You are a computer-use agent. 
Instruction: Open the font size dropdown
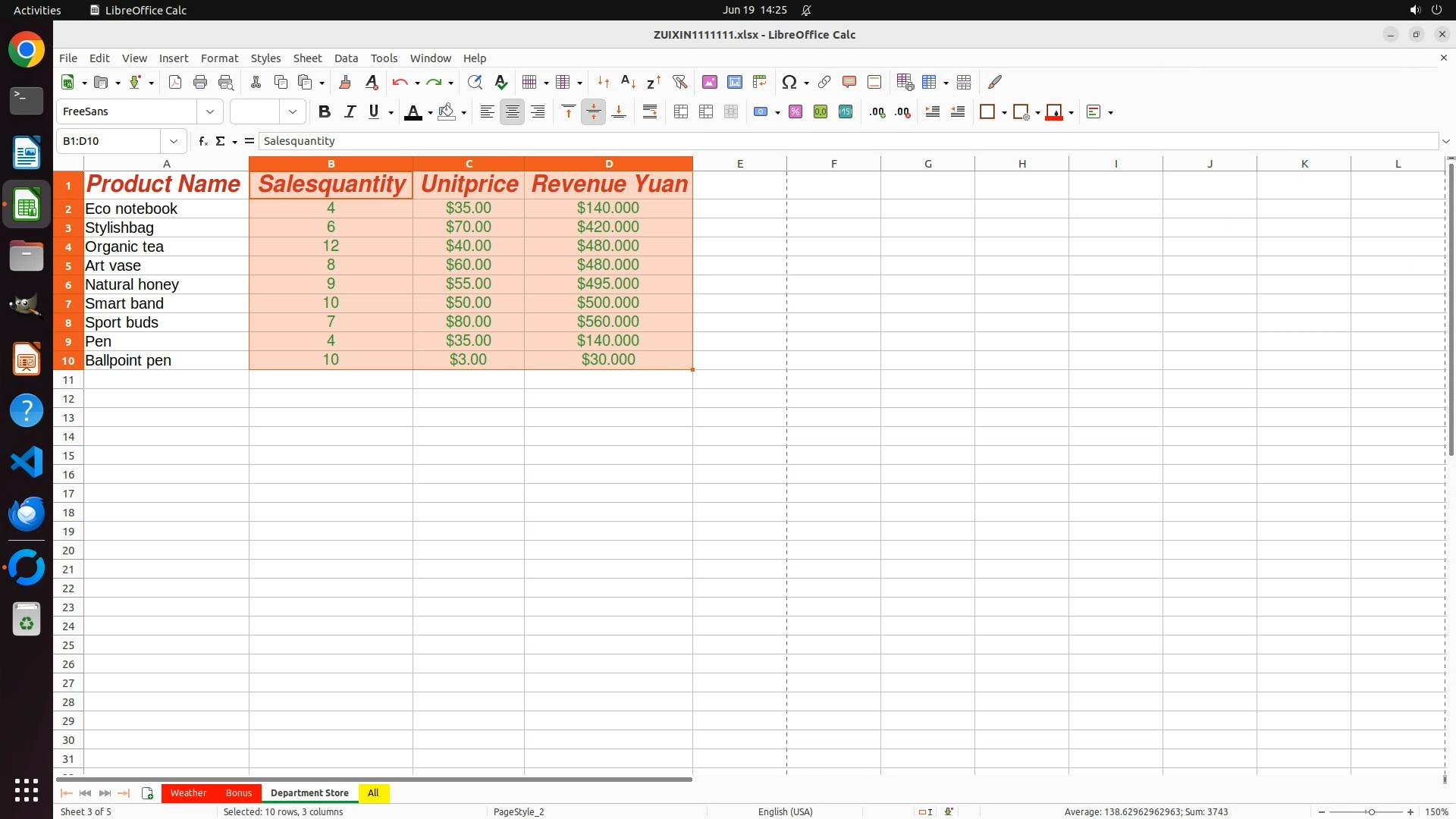[x=292, y=112]
